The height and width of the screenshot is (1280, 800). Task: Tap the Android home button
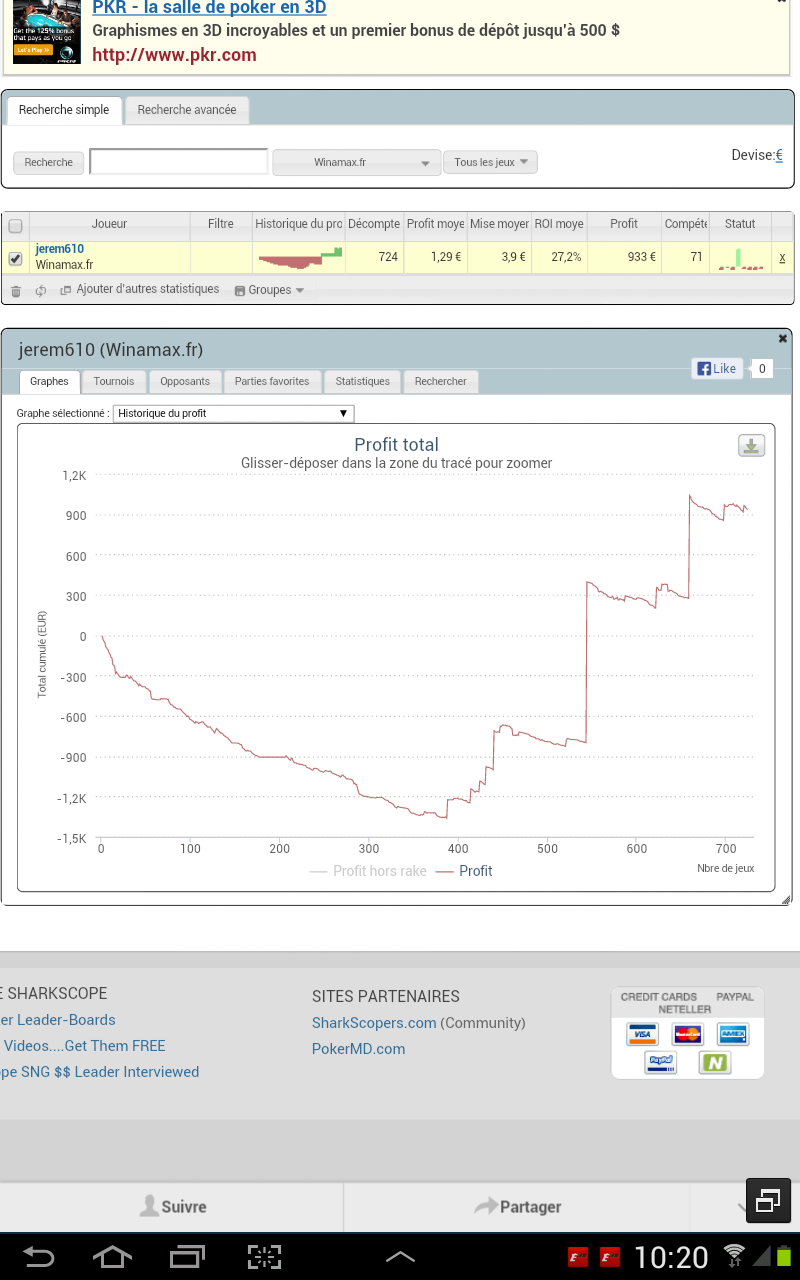tap(112, 1257)
